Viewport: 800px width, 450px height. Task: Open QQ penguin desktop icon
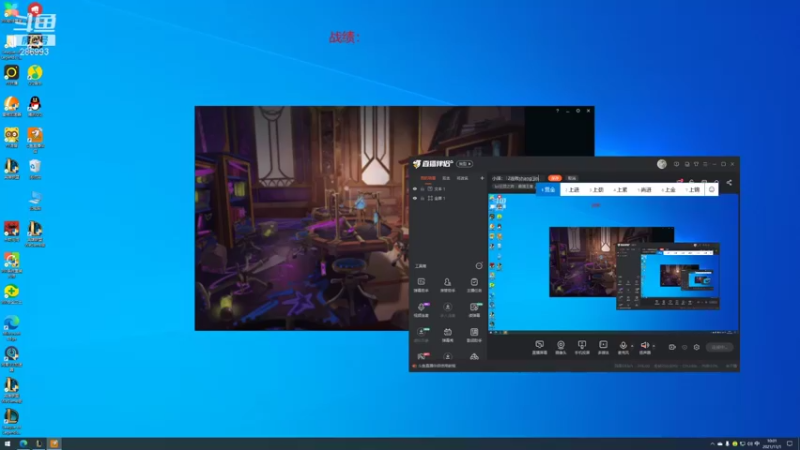35,106
